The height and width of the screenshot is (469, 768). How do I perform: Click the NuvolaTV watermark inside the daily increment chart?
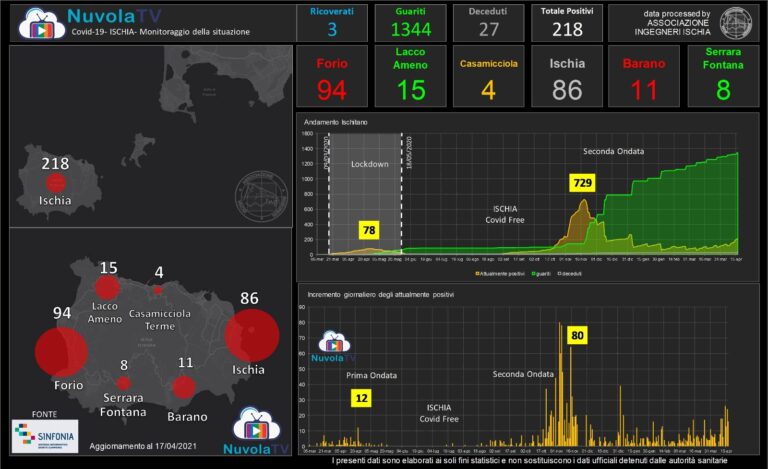[x=332, y=347]
